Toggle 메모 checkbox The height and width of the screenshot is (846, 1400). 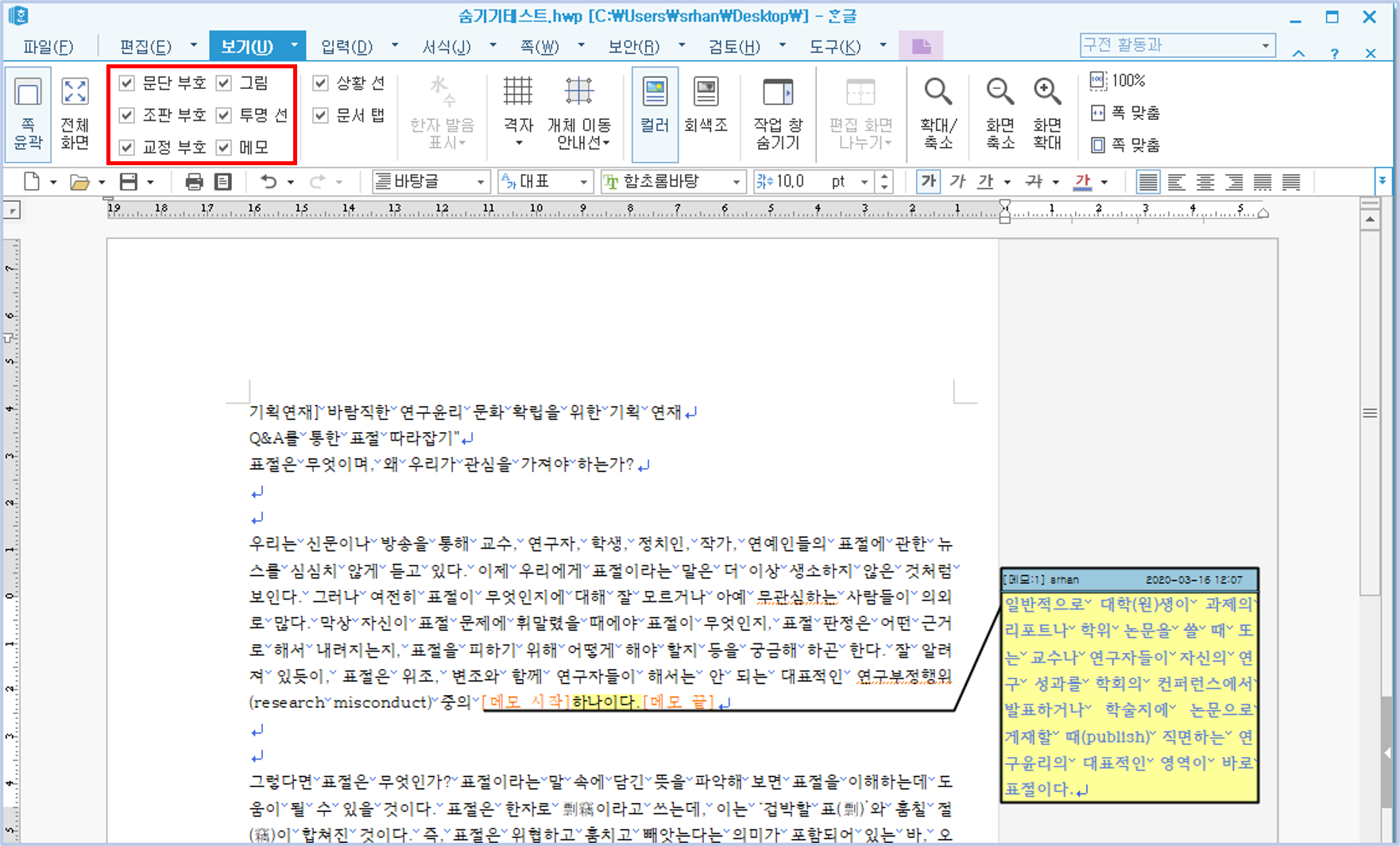[224, 147]
